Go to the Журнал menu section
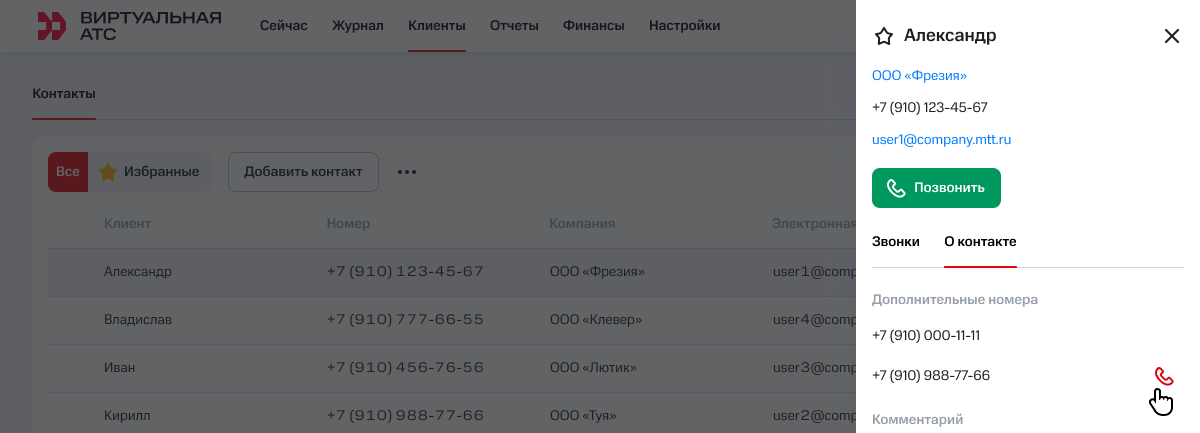The image size is (1200, 433). [357, 26]
